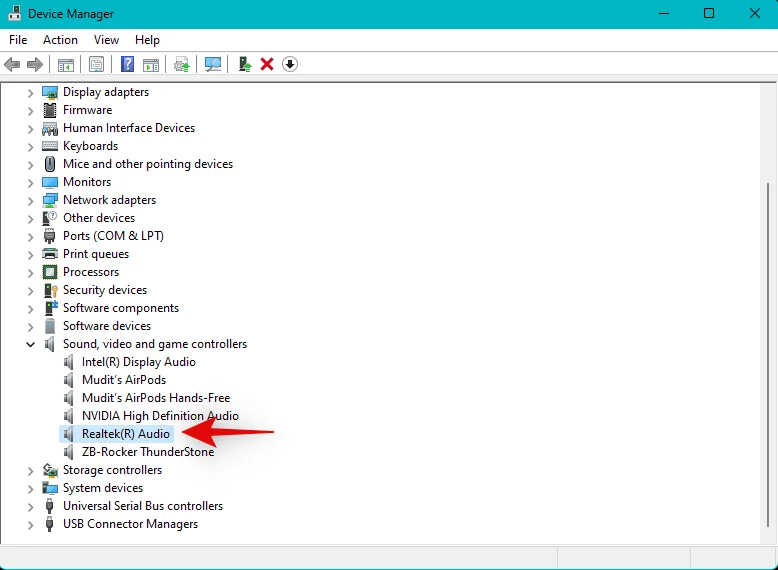
Task: Click the green arrow Update driver icon
Action: point(244,64)
